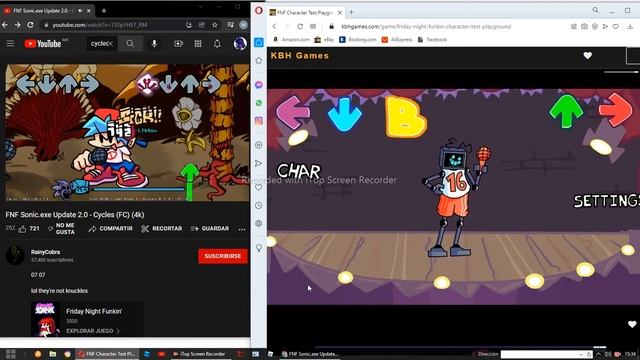The width and height of the screenshot is (640, 360).
Task: Close the FNF Character Test Playground tab
Action: click(x=340, y=13)
